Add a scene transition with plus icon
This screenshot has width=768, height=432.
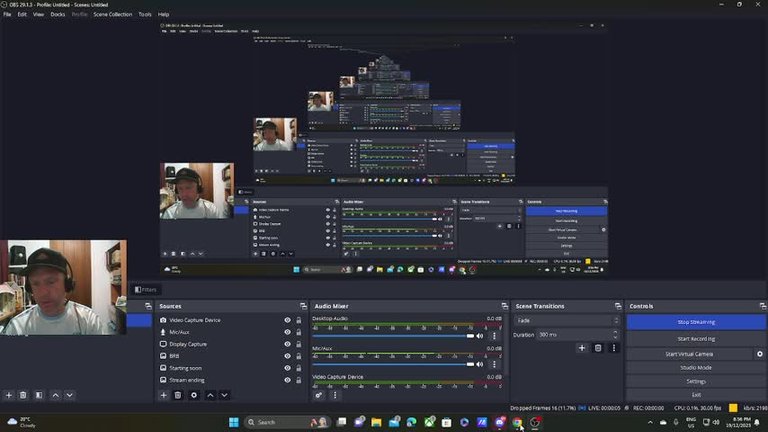(582, 348)
